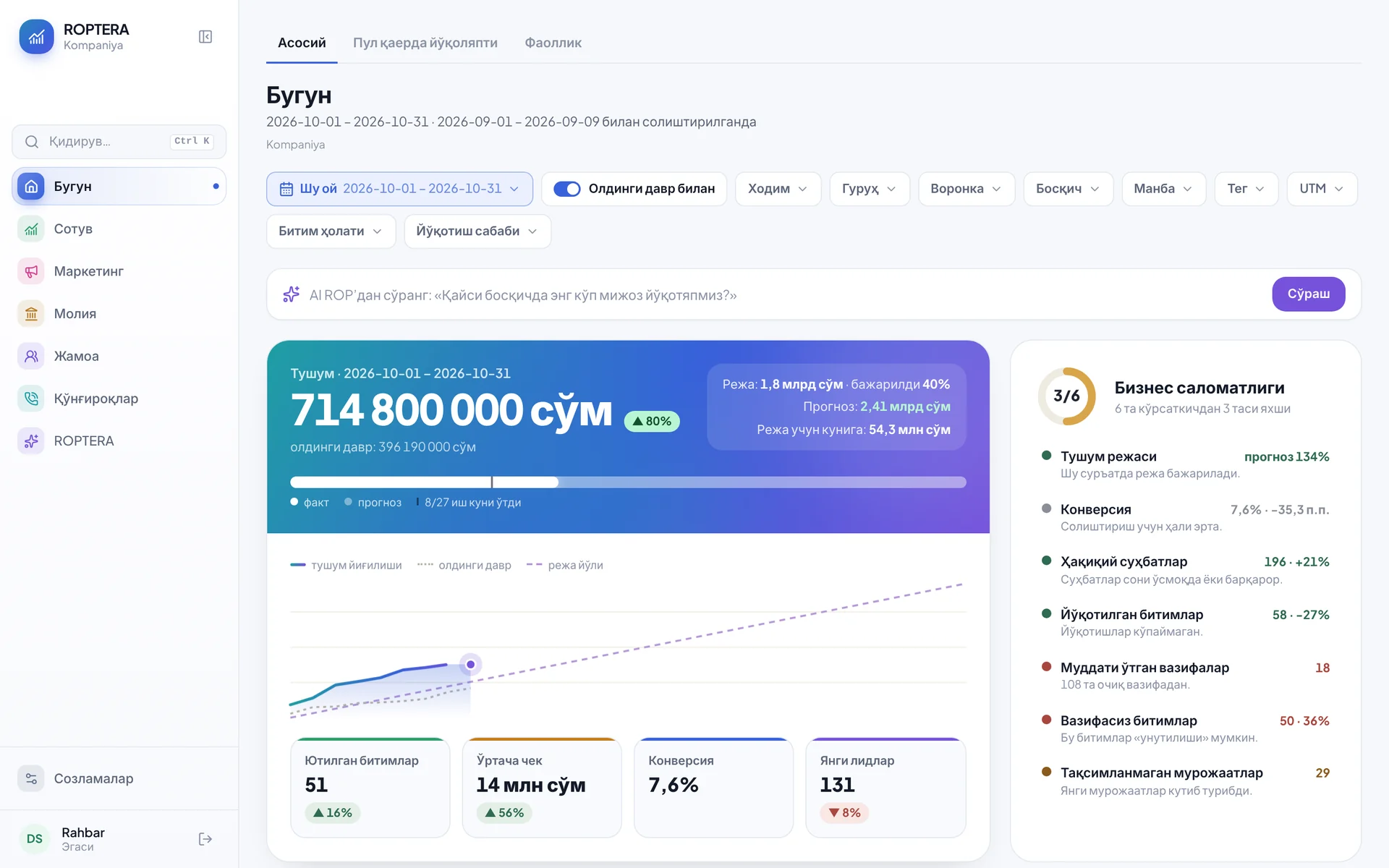
Task: Open the Шу ой date range dropdown
Action: coord(399,189)
